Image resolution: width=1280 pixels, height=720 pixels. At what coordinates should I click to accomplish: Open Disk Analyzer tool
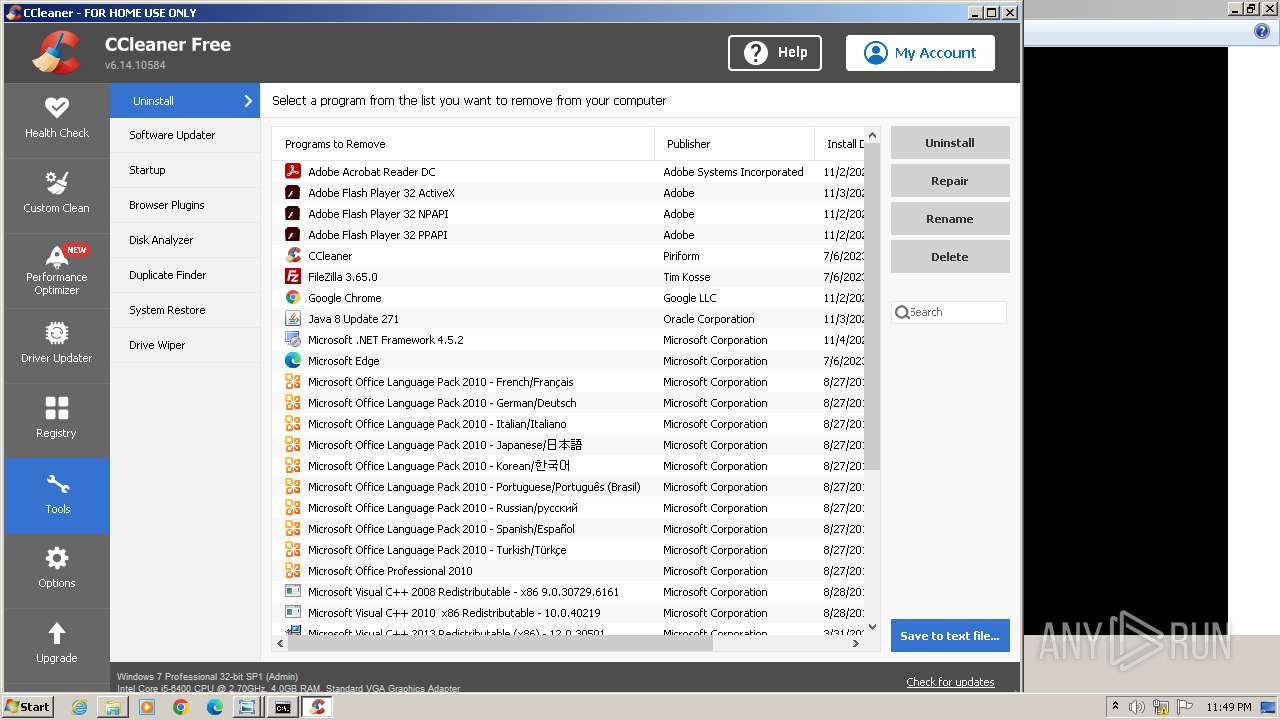[185, 240]
